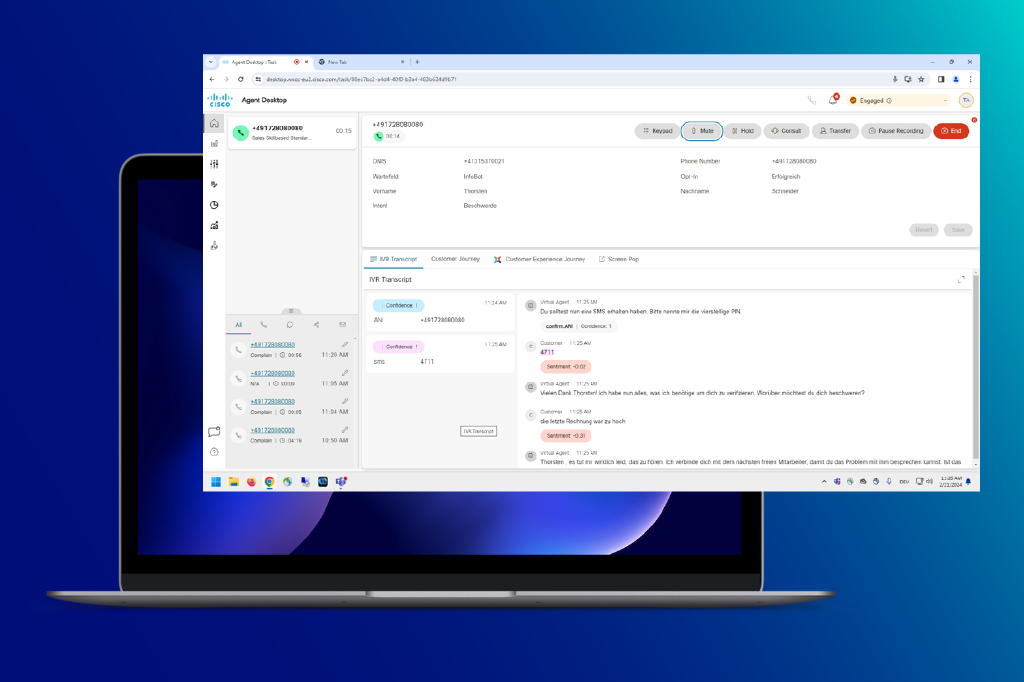Click the 'Beschwerde' intent value
Screen dimensions: 1024x682
[x=480, y=206]
